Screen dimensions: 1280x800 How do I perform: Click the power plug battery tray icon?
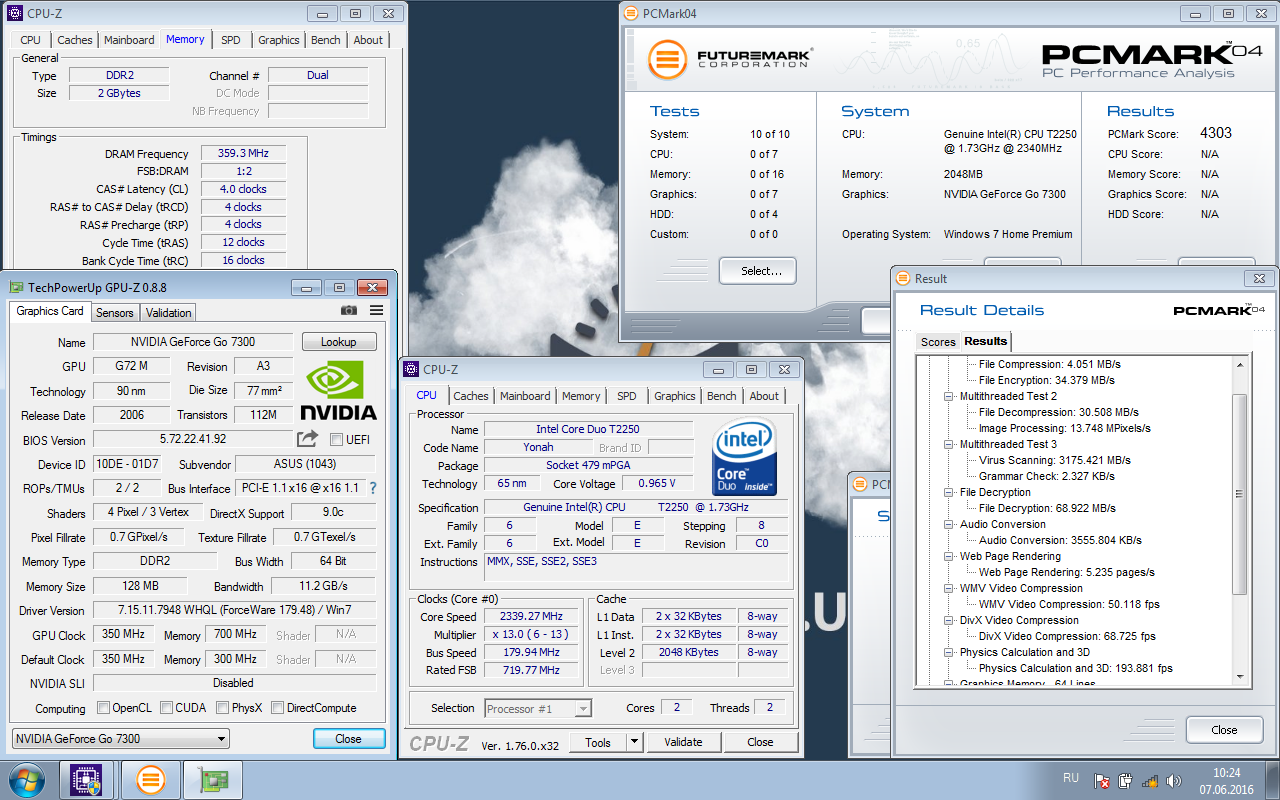1126,781
